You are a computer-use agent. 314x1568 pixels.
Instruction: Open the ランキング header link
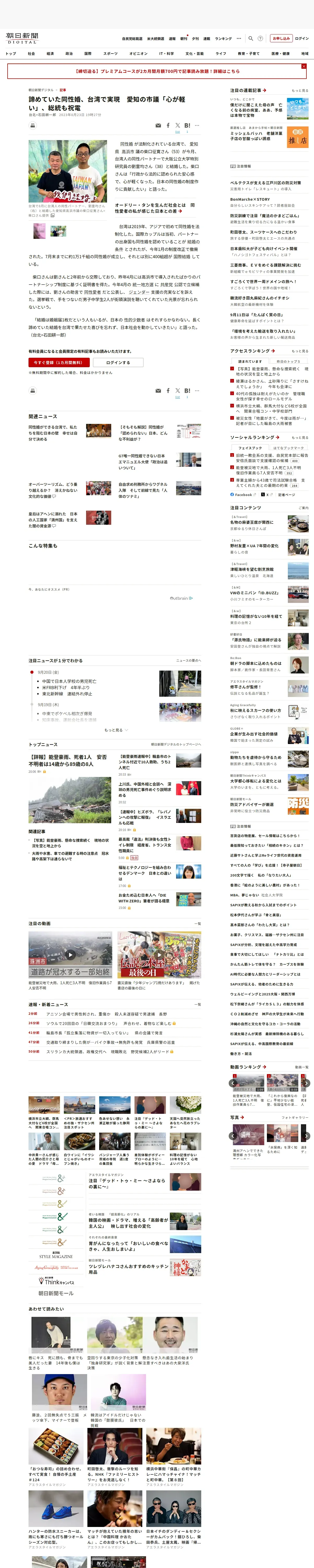point(223,38)
